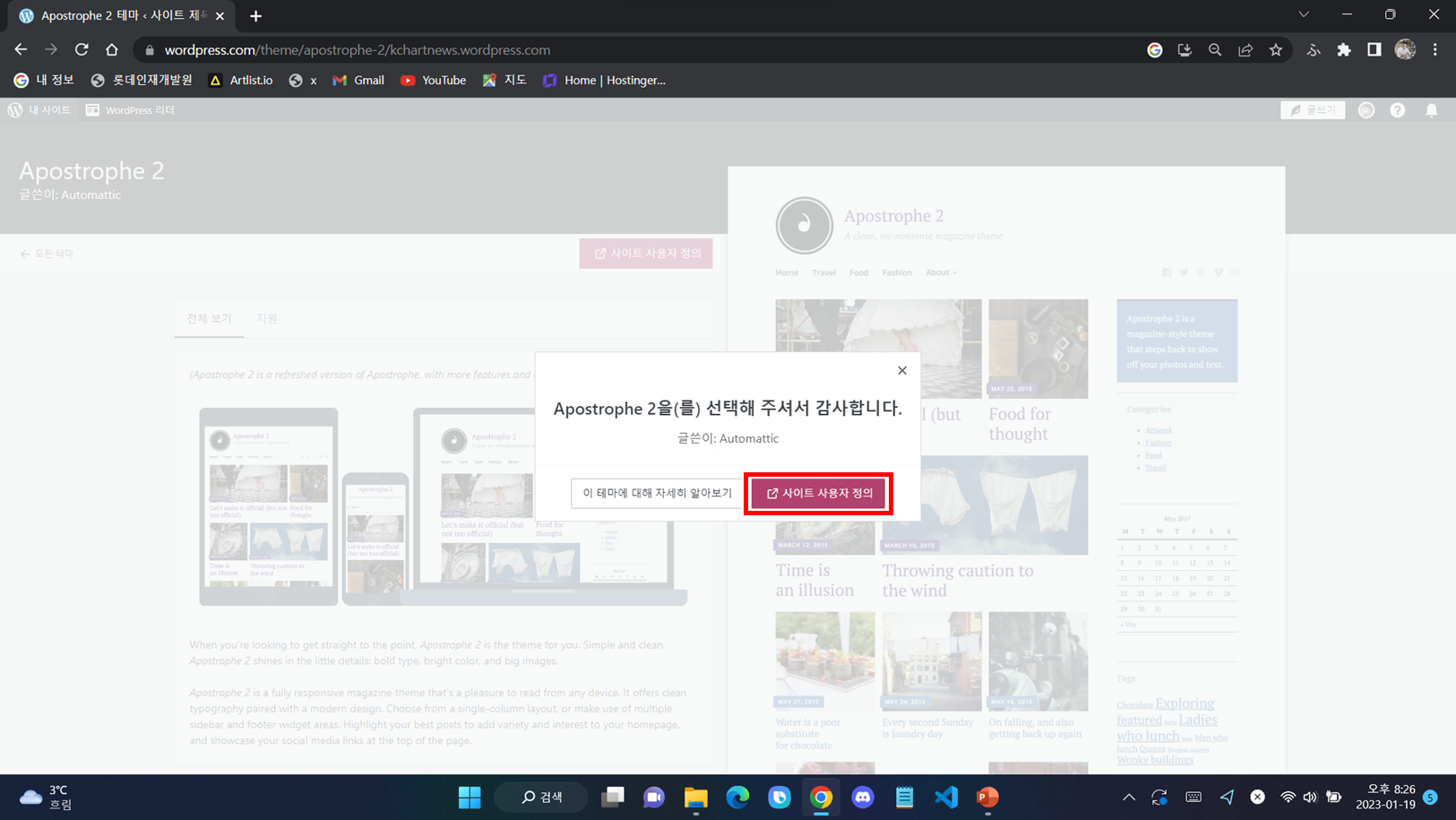1456x820 pixels.
Task: Open Microsoft Edge from taskbar
Action: [737, 797]
